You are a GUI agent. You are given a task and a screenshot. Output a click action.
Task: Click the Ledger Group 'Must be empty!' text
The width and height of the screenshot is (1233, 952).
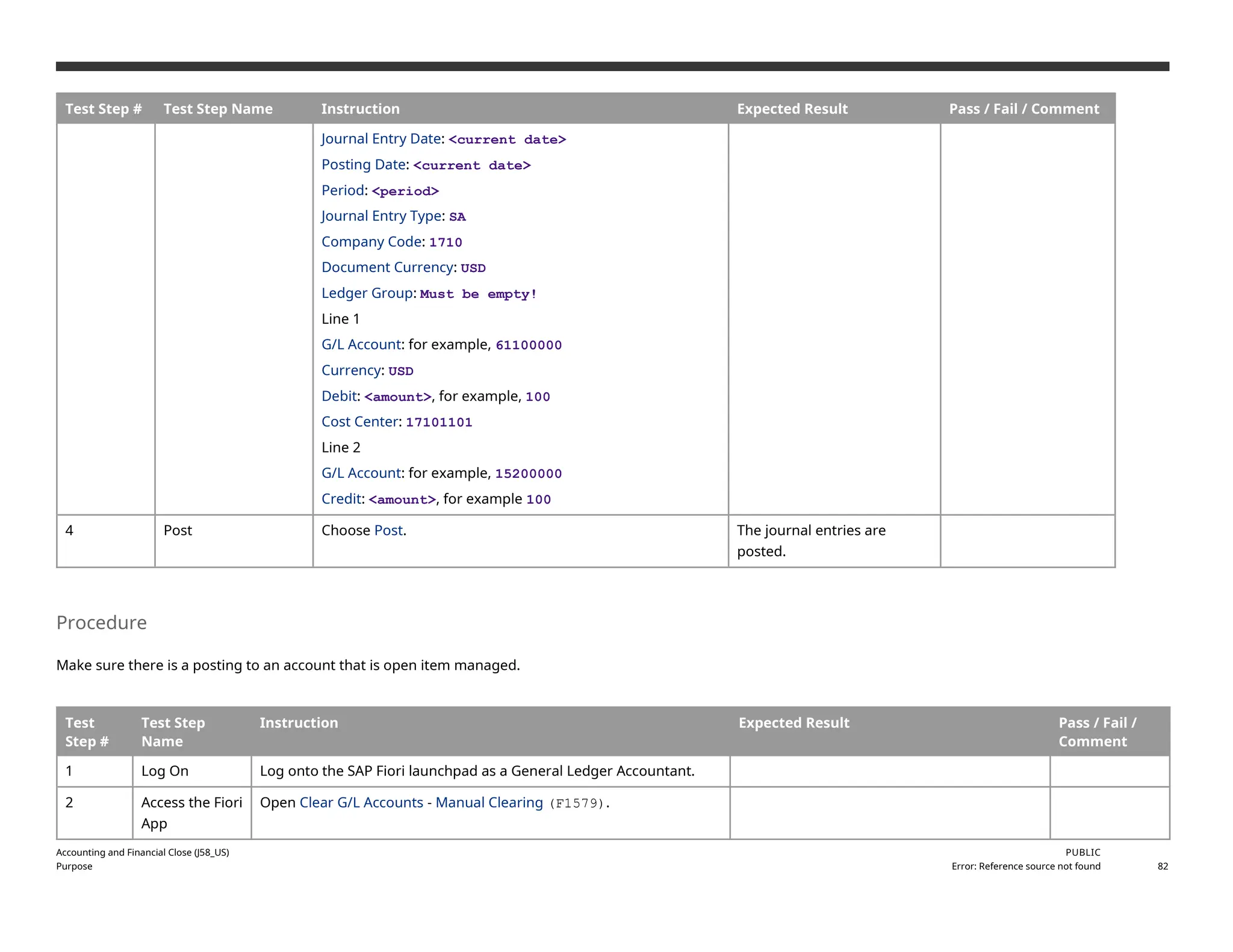pyautogui.click(x=478, y=294)
